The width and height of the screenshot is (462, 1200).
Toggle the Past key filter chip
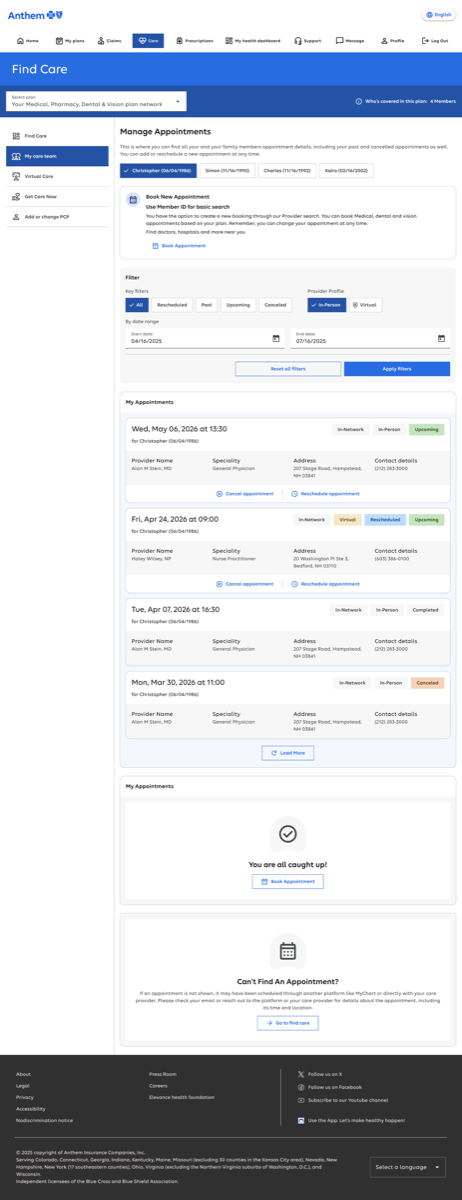point(206,305)
